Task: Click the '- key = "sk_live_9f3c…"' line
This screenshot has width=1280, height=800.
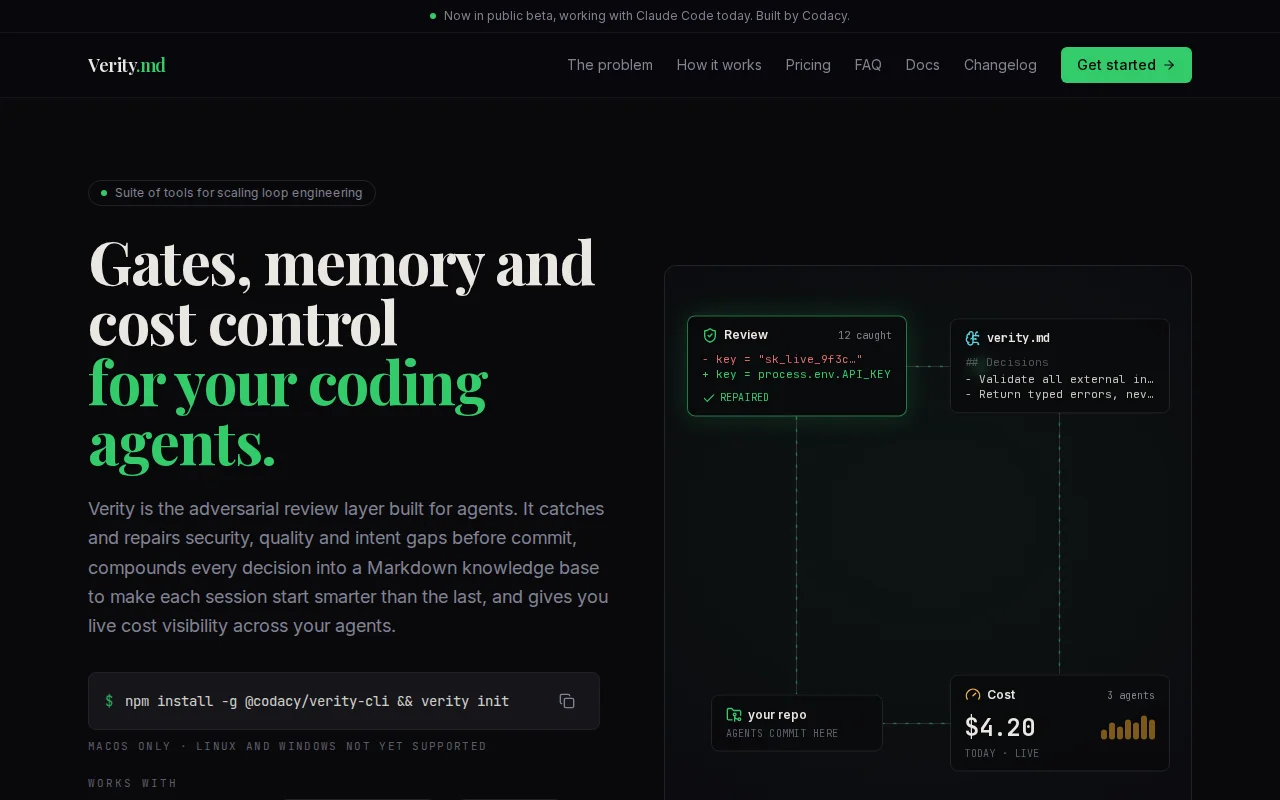Action: (782, 359)
